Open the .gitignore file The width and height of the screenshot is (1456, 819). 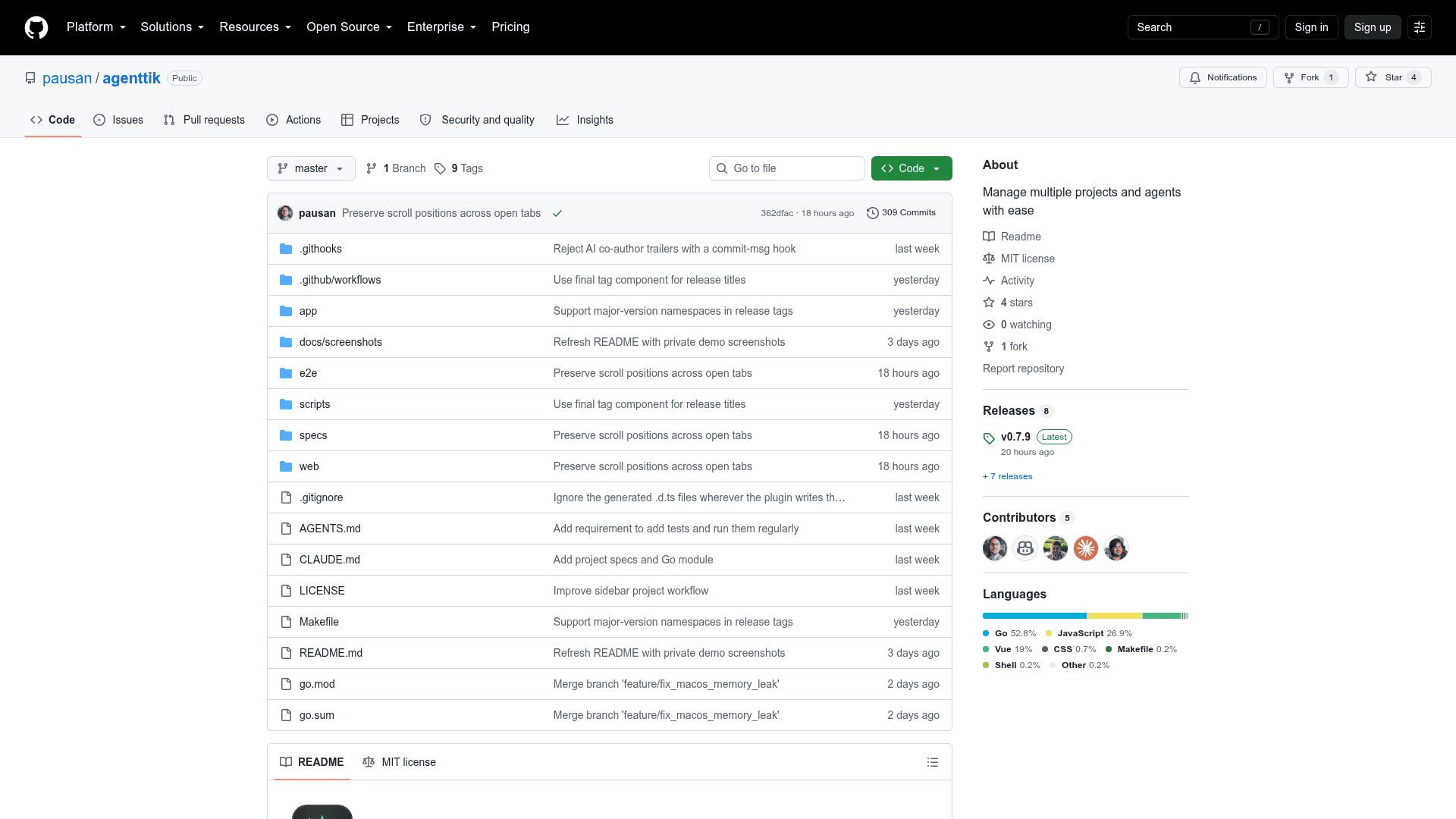pyautogui.click(x=321, y=497)
